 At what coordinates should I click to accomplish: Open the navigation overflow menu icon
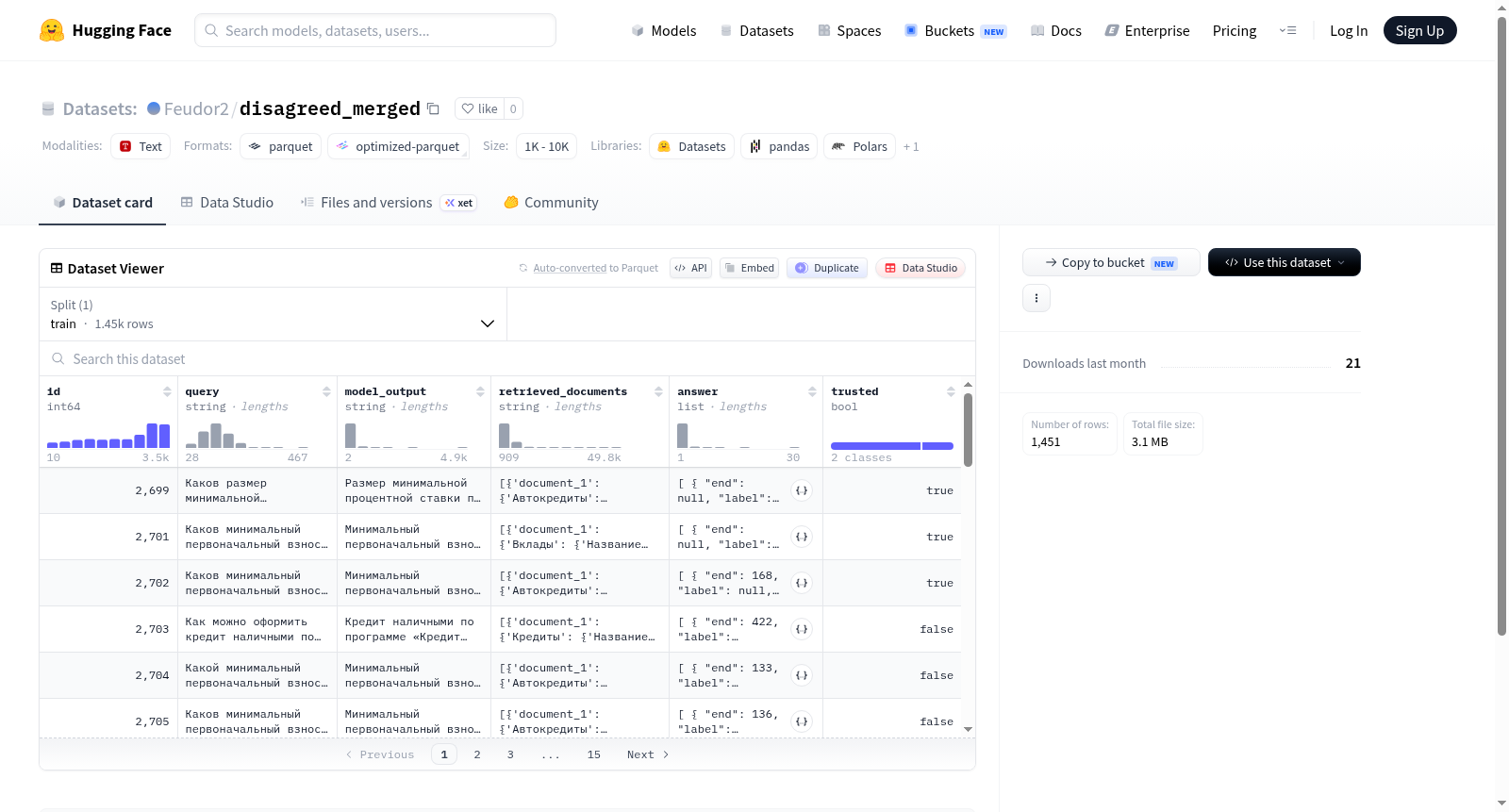coord(1287,31)
